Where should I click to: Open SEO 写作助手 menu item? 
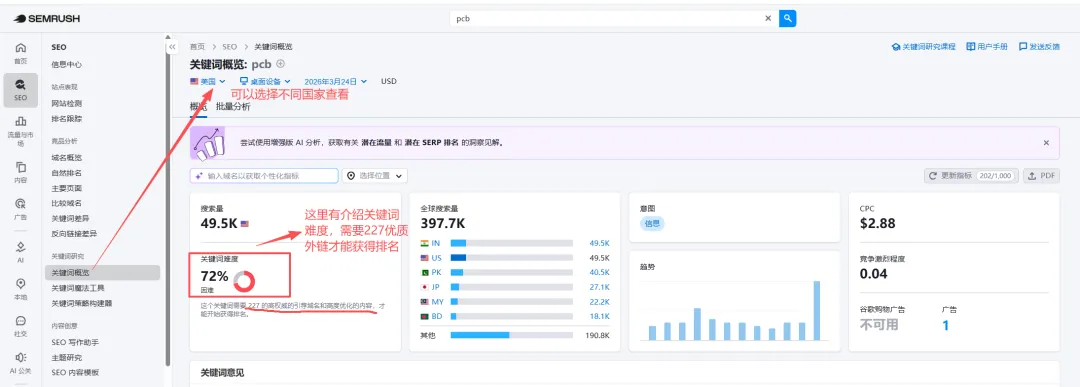[x=75, y=342]
